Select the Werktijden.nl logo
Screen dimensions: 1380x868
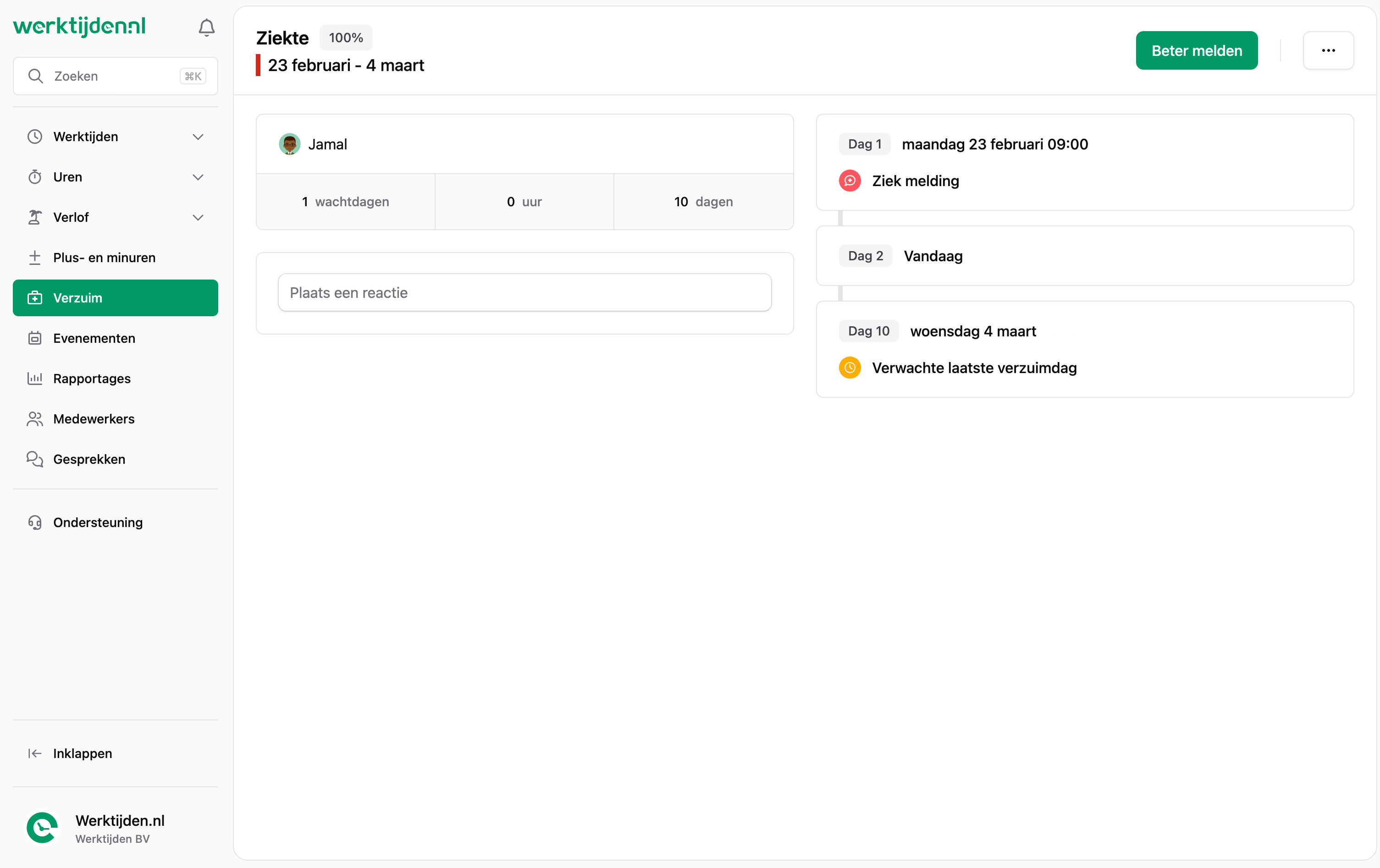[x=79, y=26]
